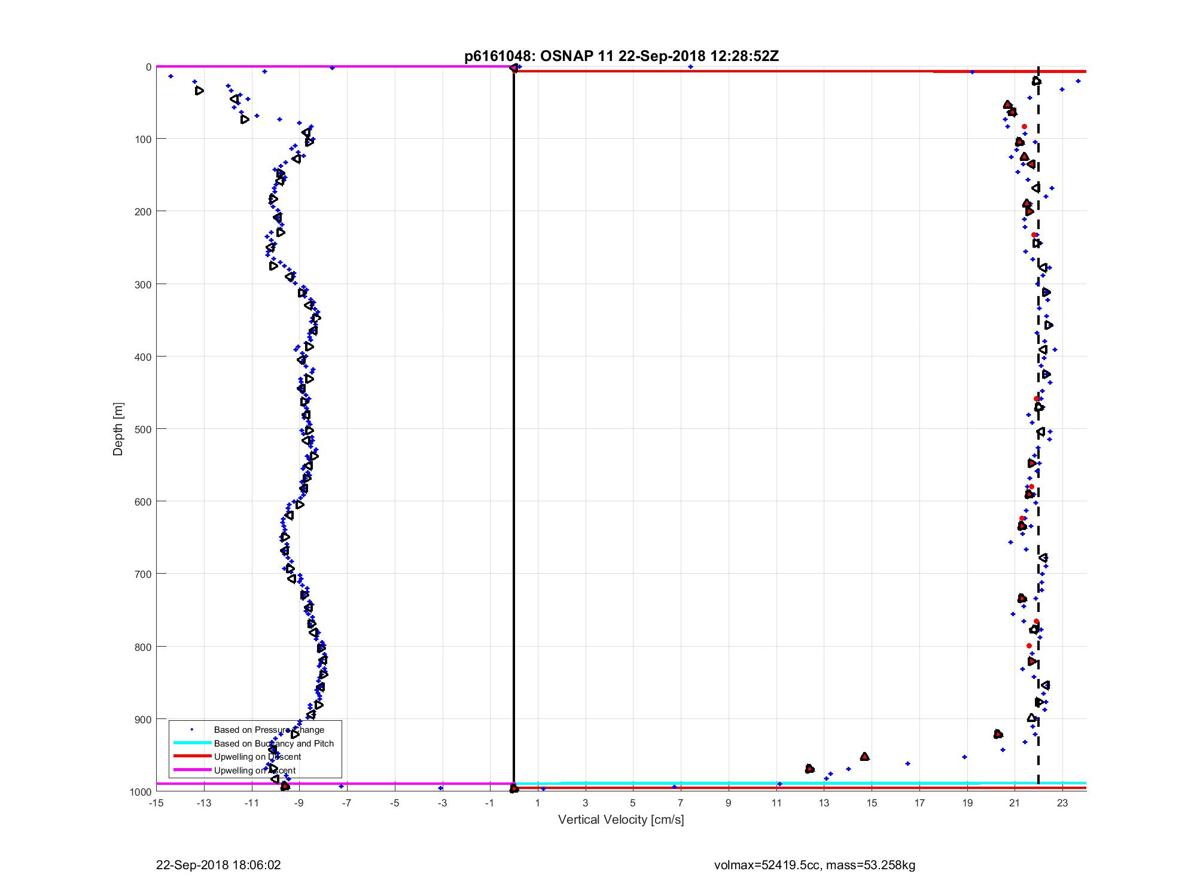Click the blue dot marker sample in the legend
This screenshot has height=889, width=1200.
[191, 730]
